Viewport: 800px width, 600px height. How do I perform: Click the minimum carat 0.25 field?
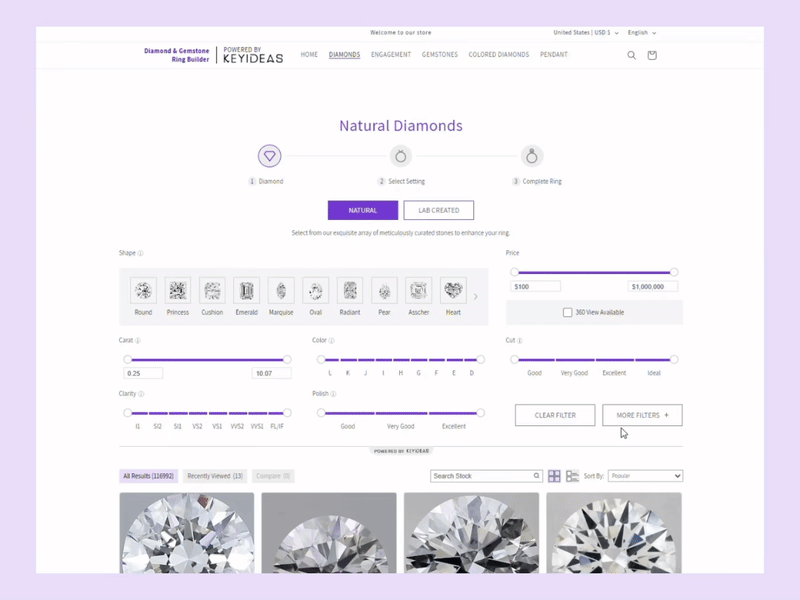coord(143,373)
